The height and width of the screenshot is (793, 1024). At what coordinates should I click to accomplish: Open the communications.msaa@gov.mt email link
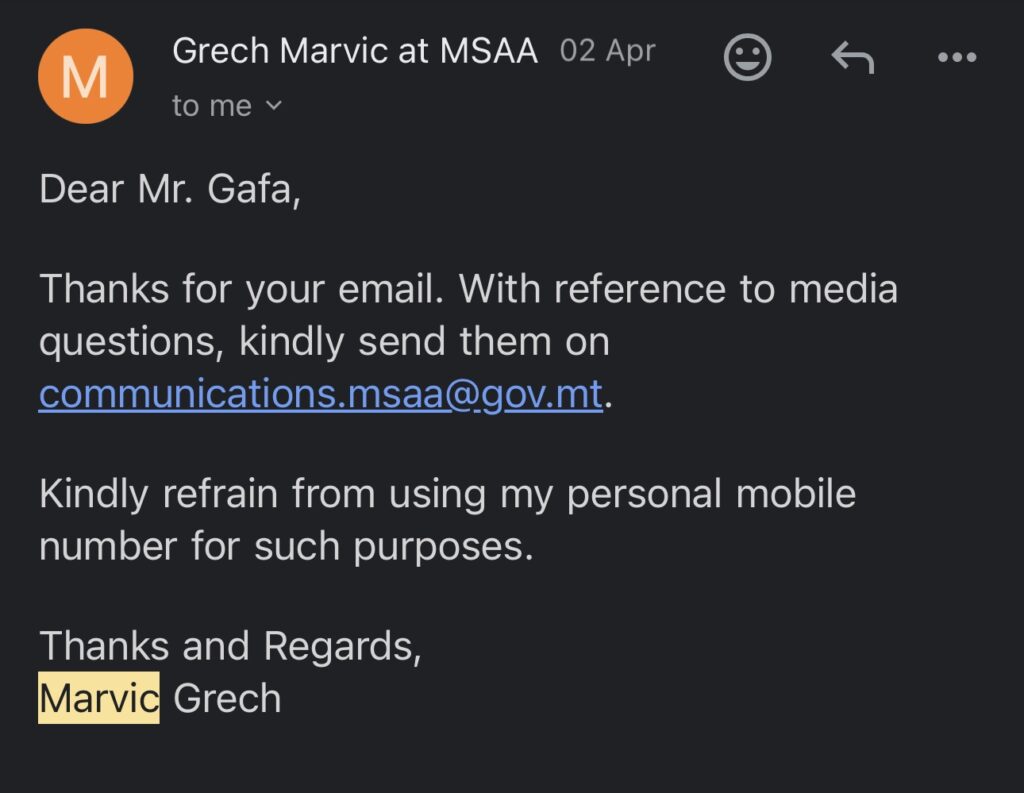tap(321, 395)
